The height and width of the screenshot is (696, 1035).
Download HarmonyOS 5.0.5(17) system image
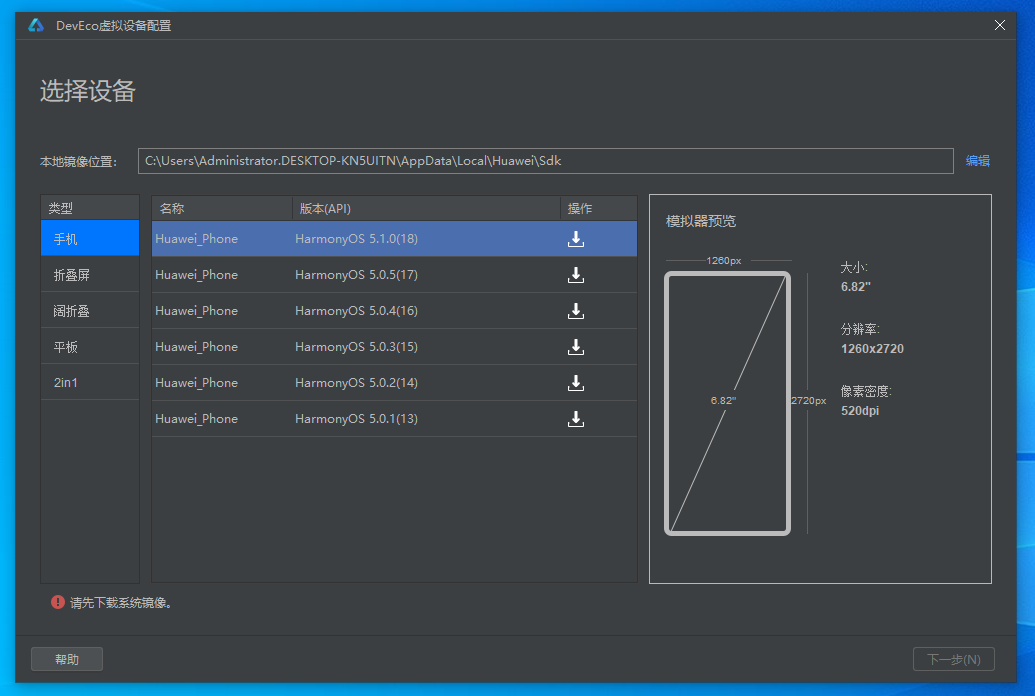[575, 275]
